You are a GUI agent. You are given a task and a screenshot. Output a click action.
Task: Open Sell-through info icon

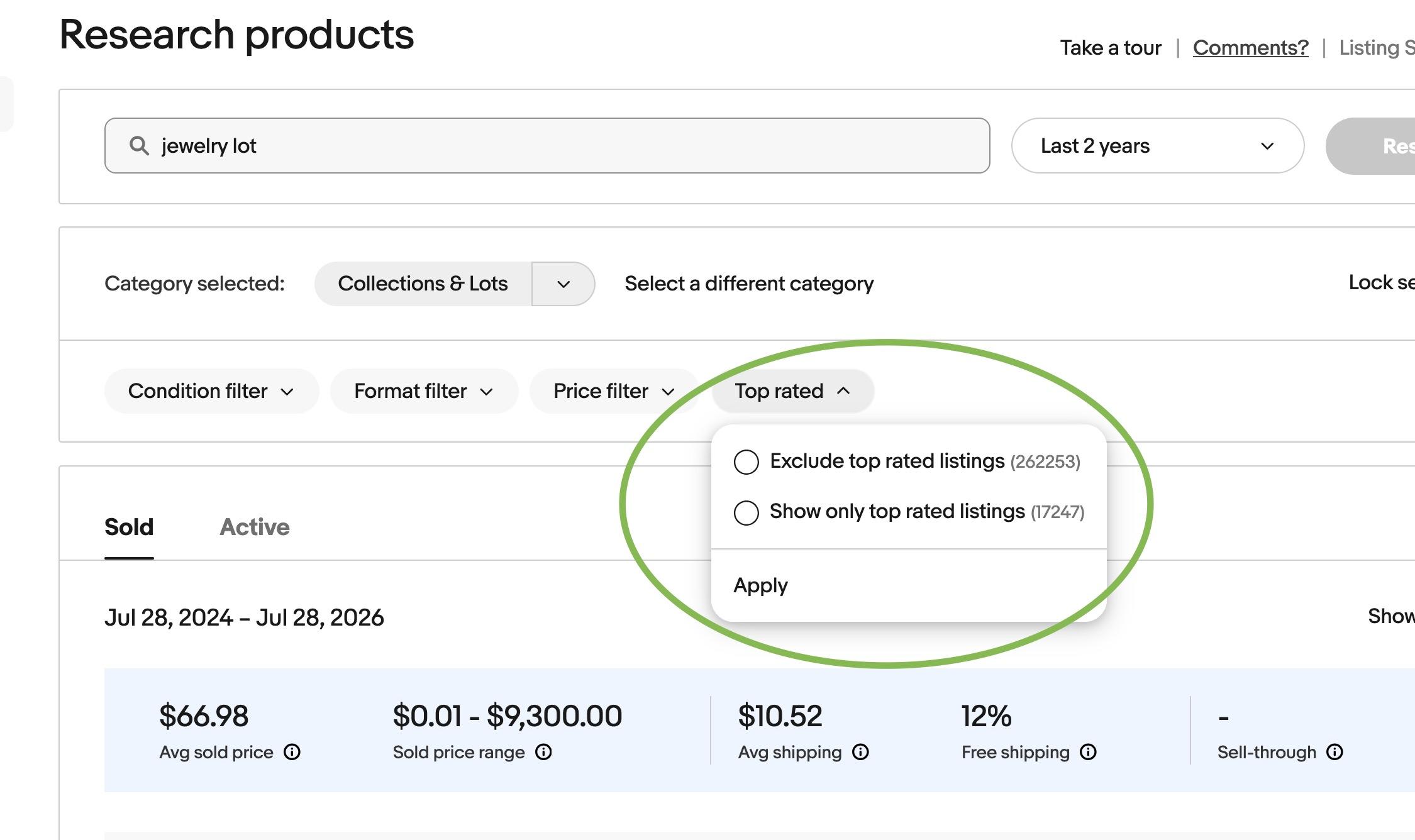pyautogui.click(x=1335, y=752)
